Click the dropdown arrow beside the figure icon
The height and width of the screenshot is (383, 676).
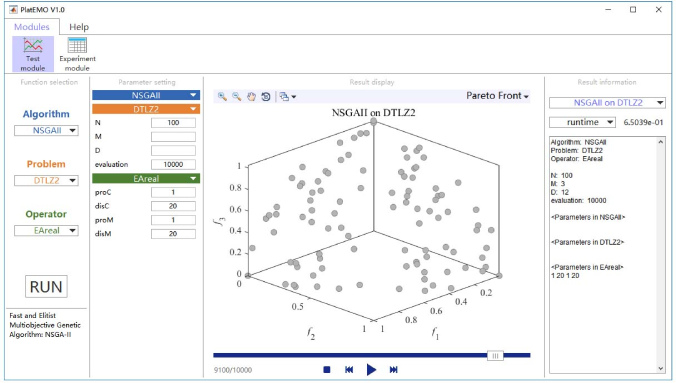point(294,97)
